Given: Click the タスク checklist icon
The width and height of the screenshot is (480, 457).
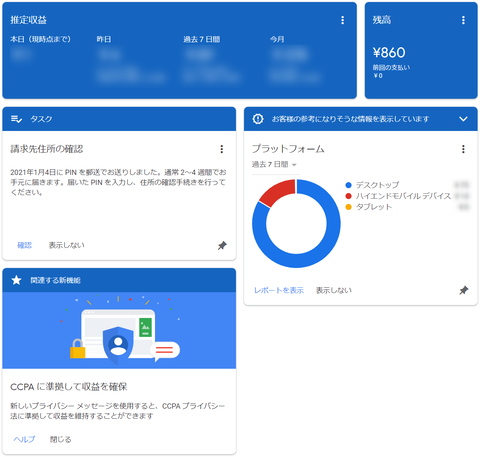Looking at the screenshot, I should [x=16, y=119].
